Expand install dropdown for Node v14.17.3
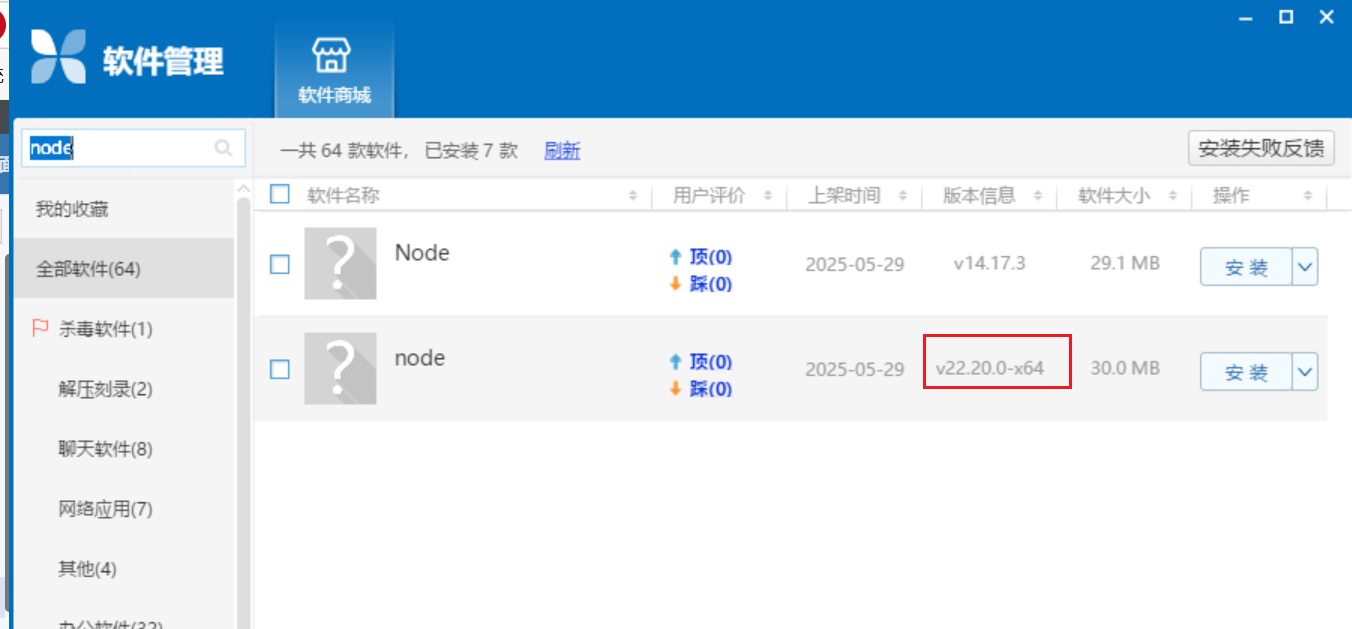The height and width of the screenshot is (629, 1352). pos(1305,267)
